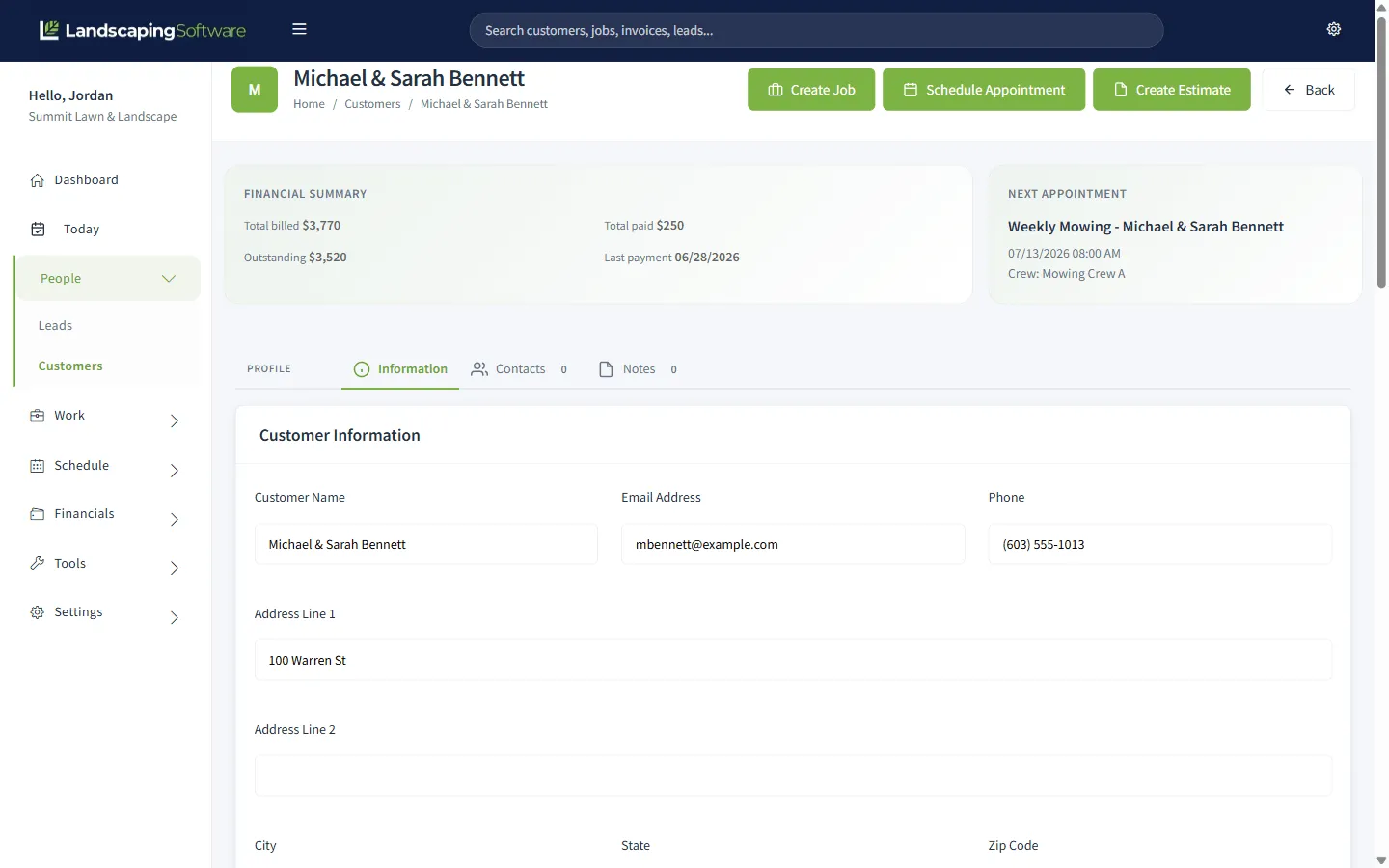1389x868 pixels.
Task: Expand the Tools menu chevron
Action: 175,569
